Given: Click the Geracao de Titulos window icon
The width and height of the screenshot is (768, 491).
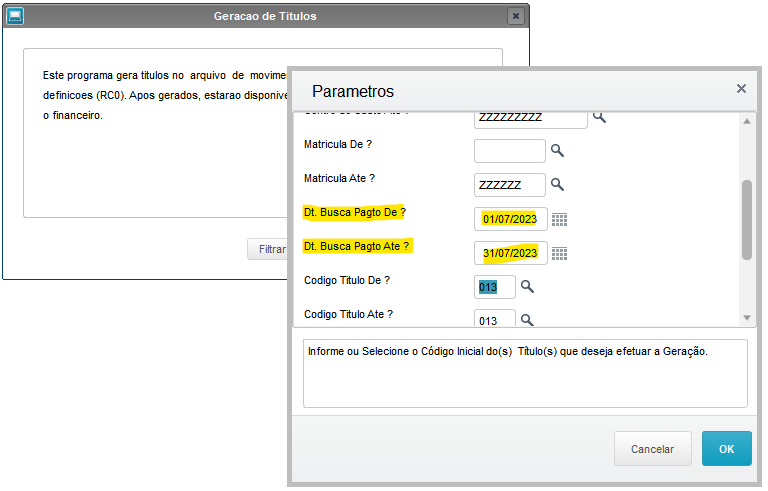Looking at the screenshot, I should [15, 16].
